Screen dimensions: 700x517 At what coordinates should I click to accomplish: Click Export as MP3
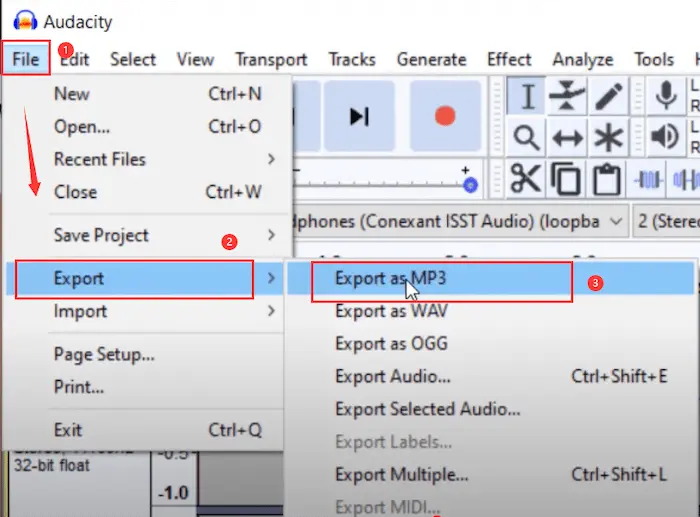pos(491,279)
